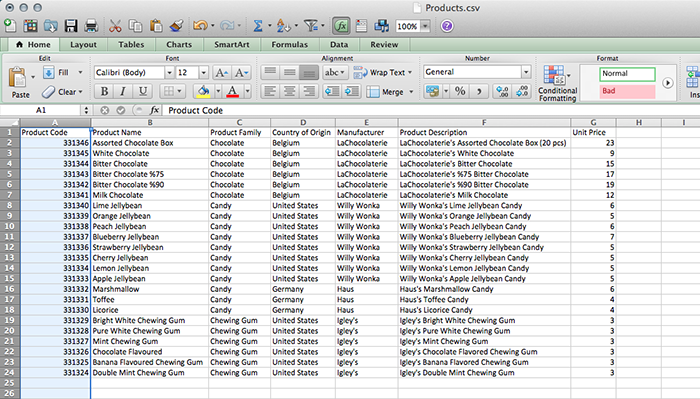Viewport: 700px width, 399px height.
Task: Increase font size with the larger A button
Action: click(x=221, y=73)
